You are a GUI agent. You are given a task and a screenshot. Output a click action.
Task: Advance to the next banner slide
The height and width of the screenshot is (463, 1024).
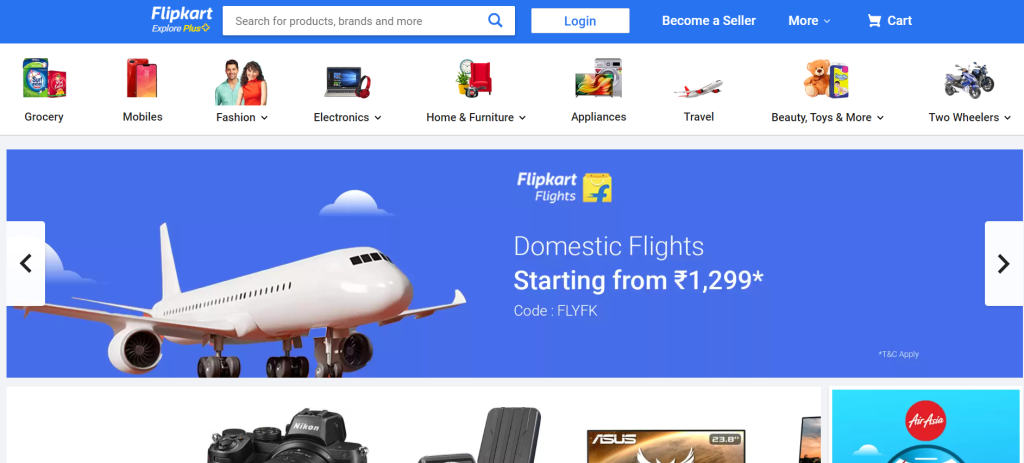1004,263
